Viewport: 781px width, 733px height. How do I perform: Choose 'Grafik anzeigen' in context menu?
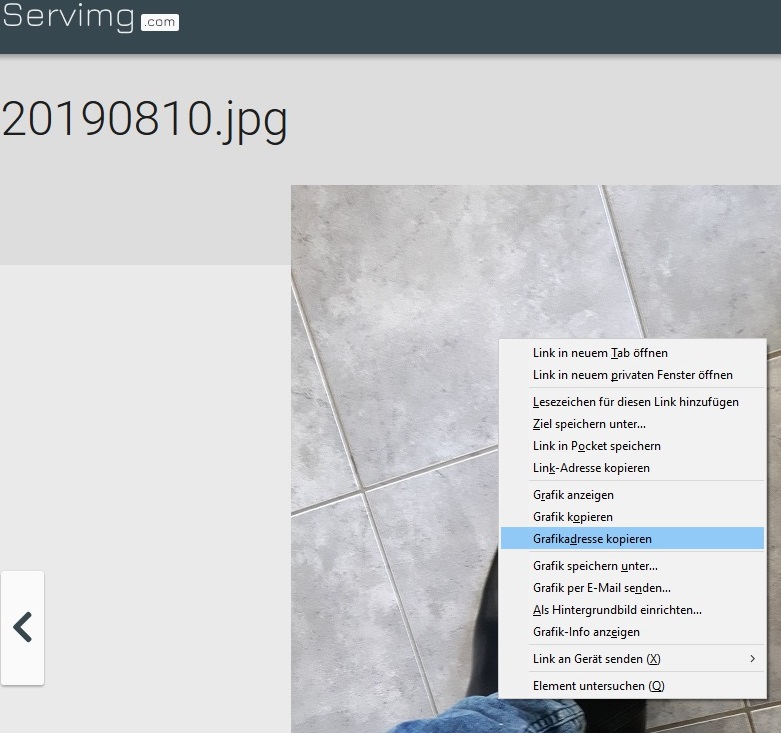[632, 494]
